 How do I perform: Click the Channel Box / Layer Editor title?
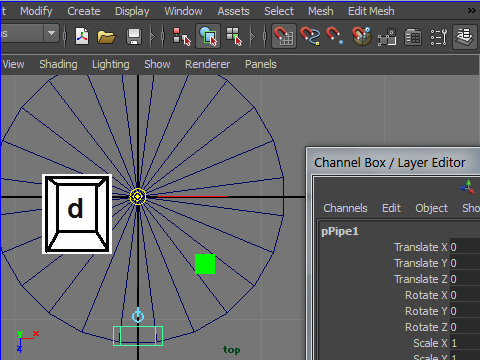coord(390,163)
